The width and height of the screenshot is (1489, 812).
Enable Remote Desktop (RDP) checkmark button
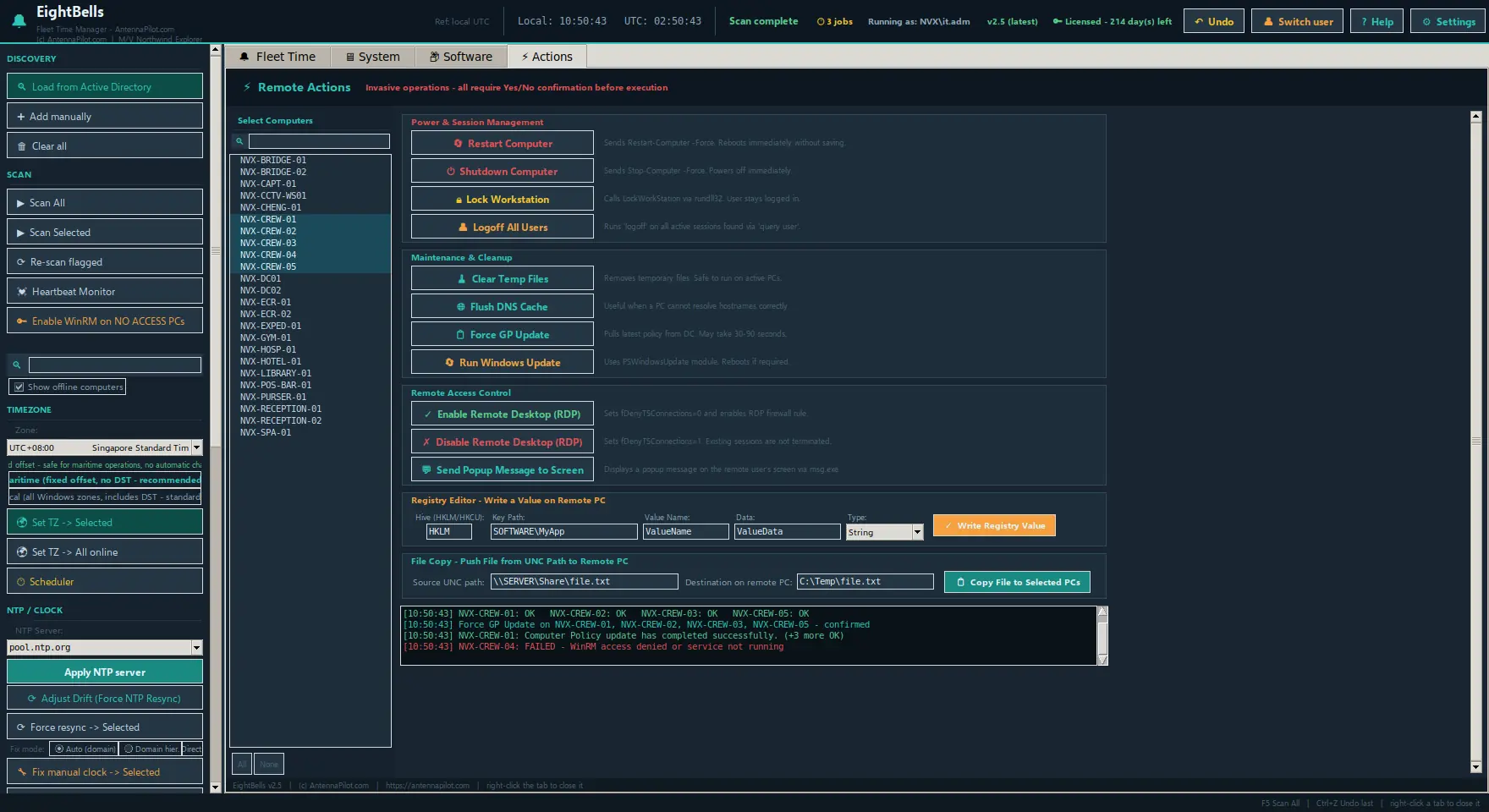coord(503,414)
